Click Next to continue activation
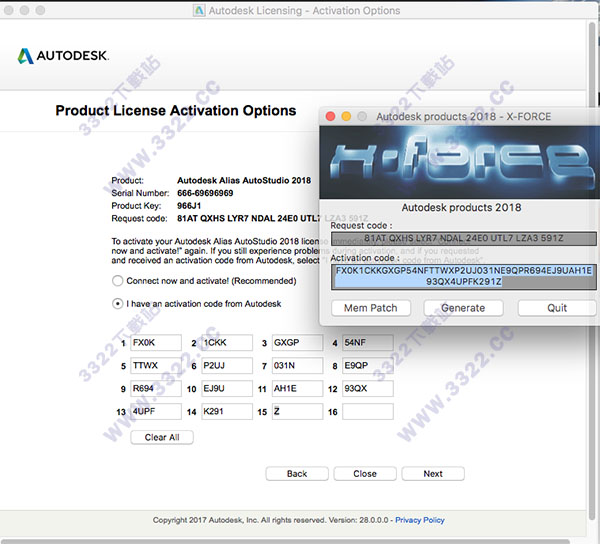 [433, 474]
